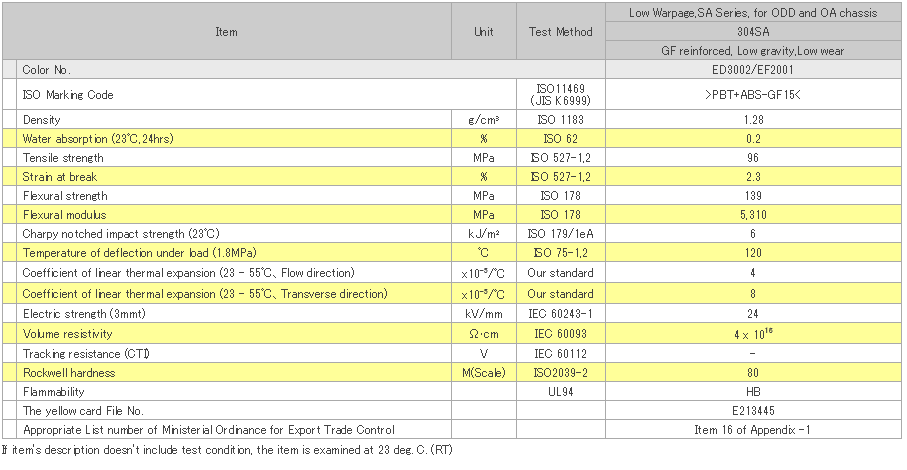Click the Charpy impact value '6'
907x470 pixels.
tap(753, 234)
